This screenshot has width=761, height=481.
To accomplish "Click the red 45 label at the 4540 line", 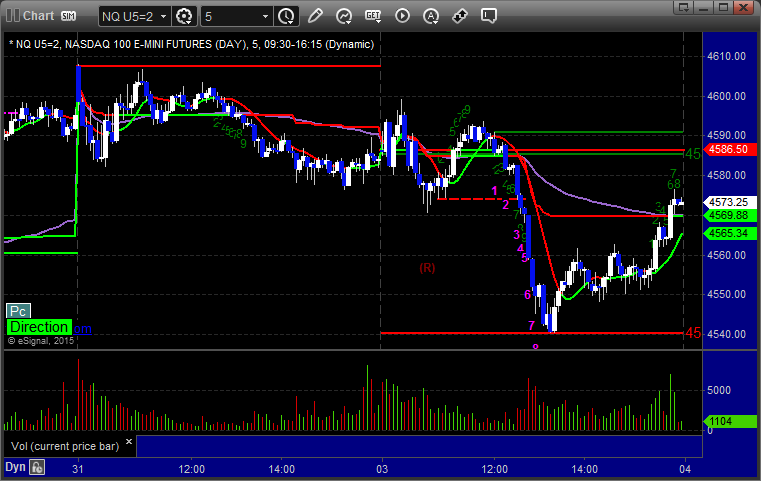I will 693,333.
